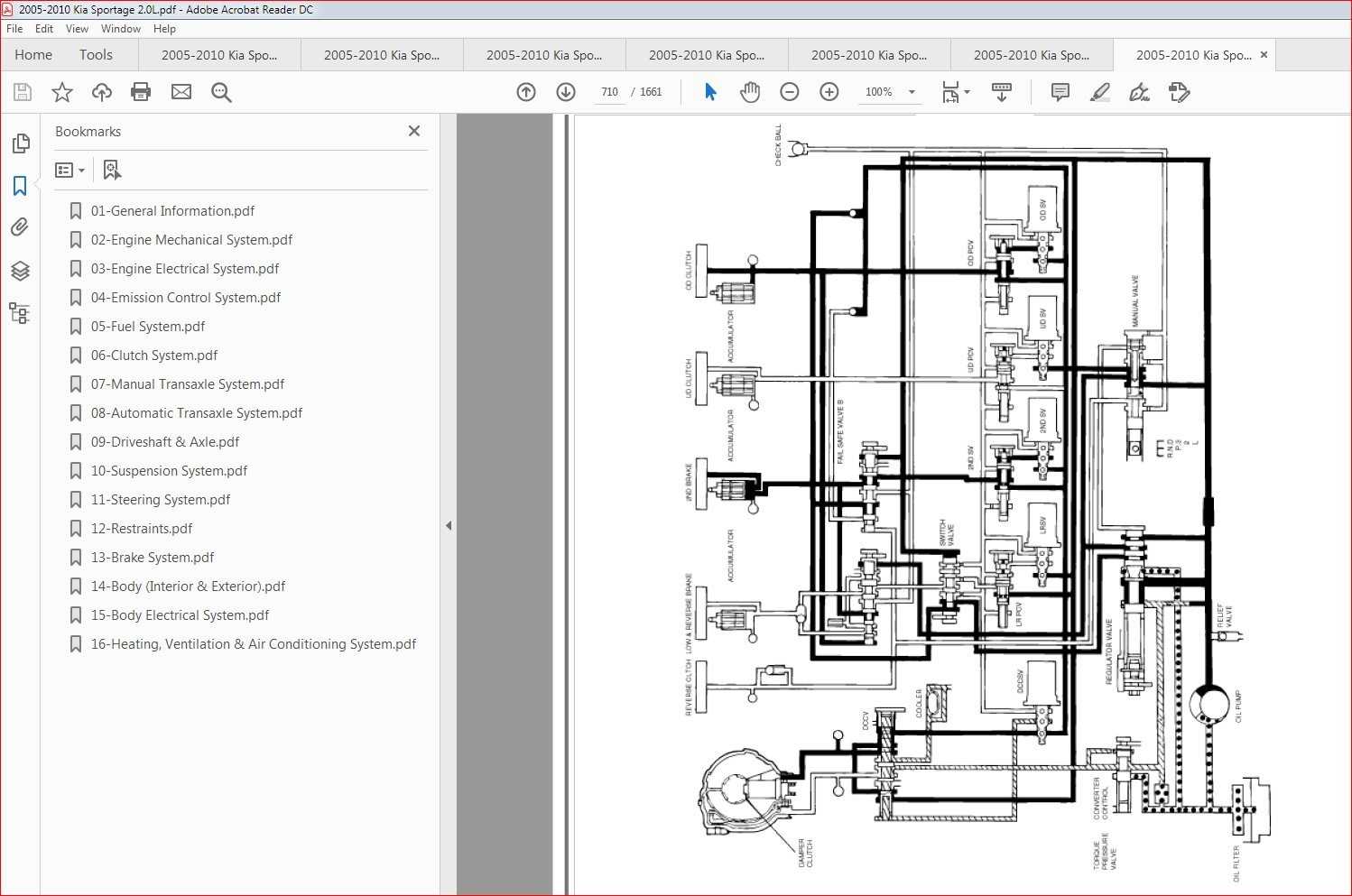Open bookmark 06-Clutch System.pdf
The image size is (1352, 896).
[154, 356]
